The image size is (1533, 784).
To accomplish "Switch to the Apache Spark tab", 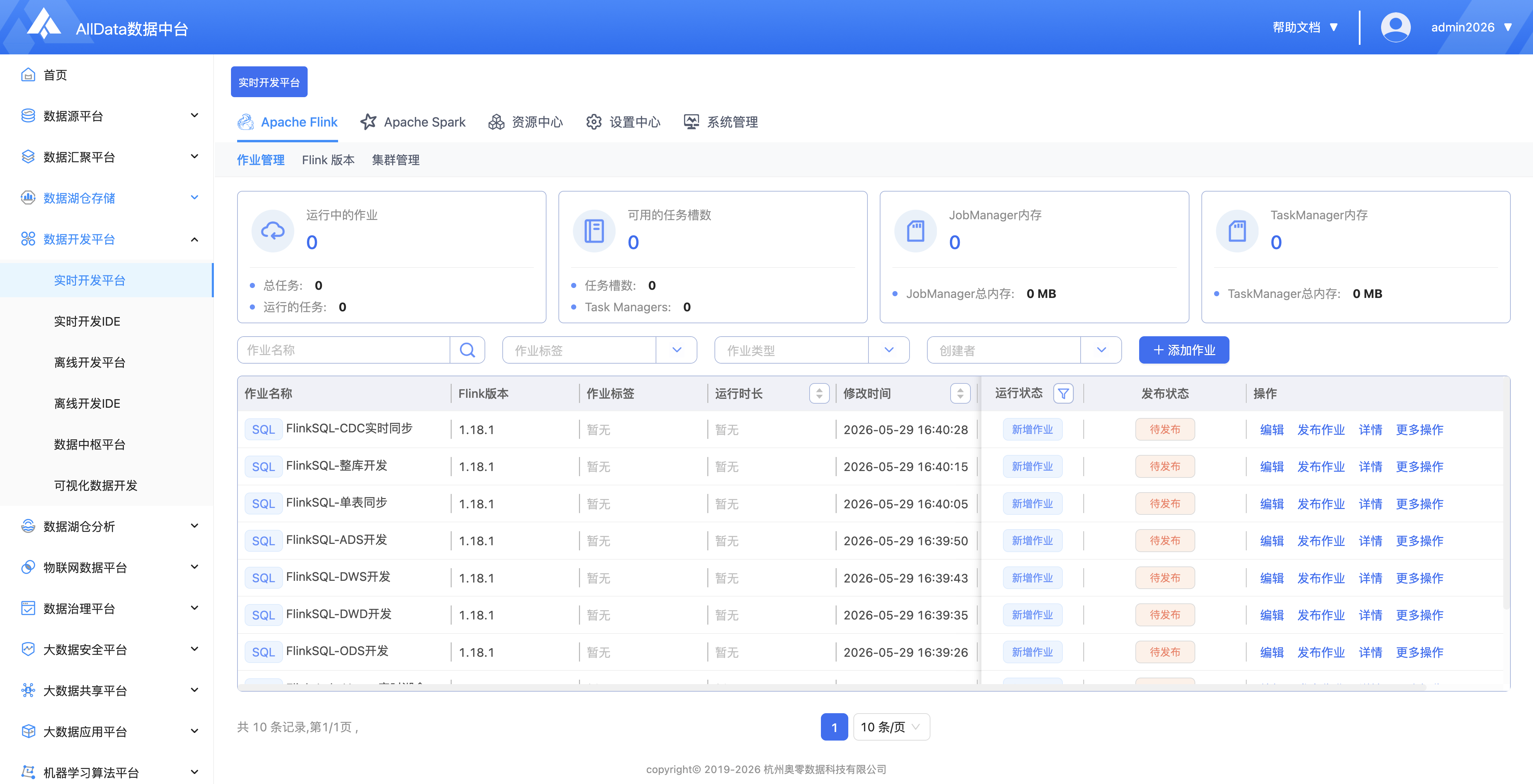I will coord(413,122).
